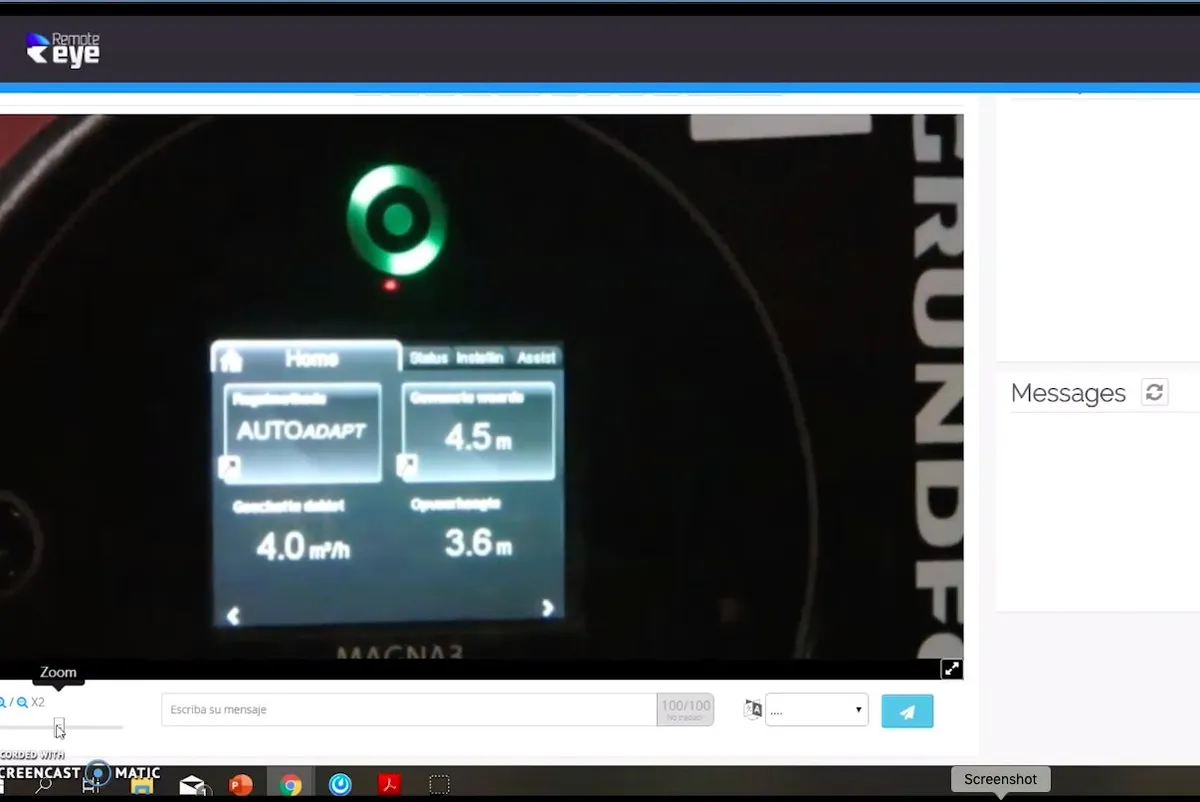Select the Status tab on the pump display
The width and height of the screenshot is (1200, 802).
[429, 357]
